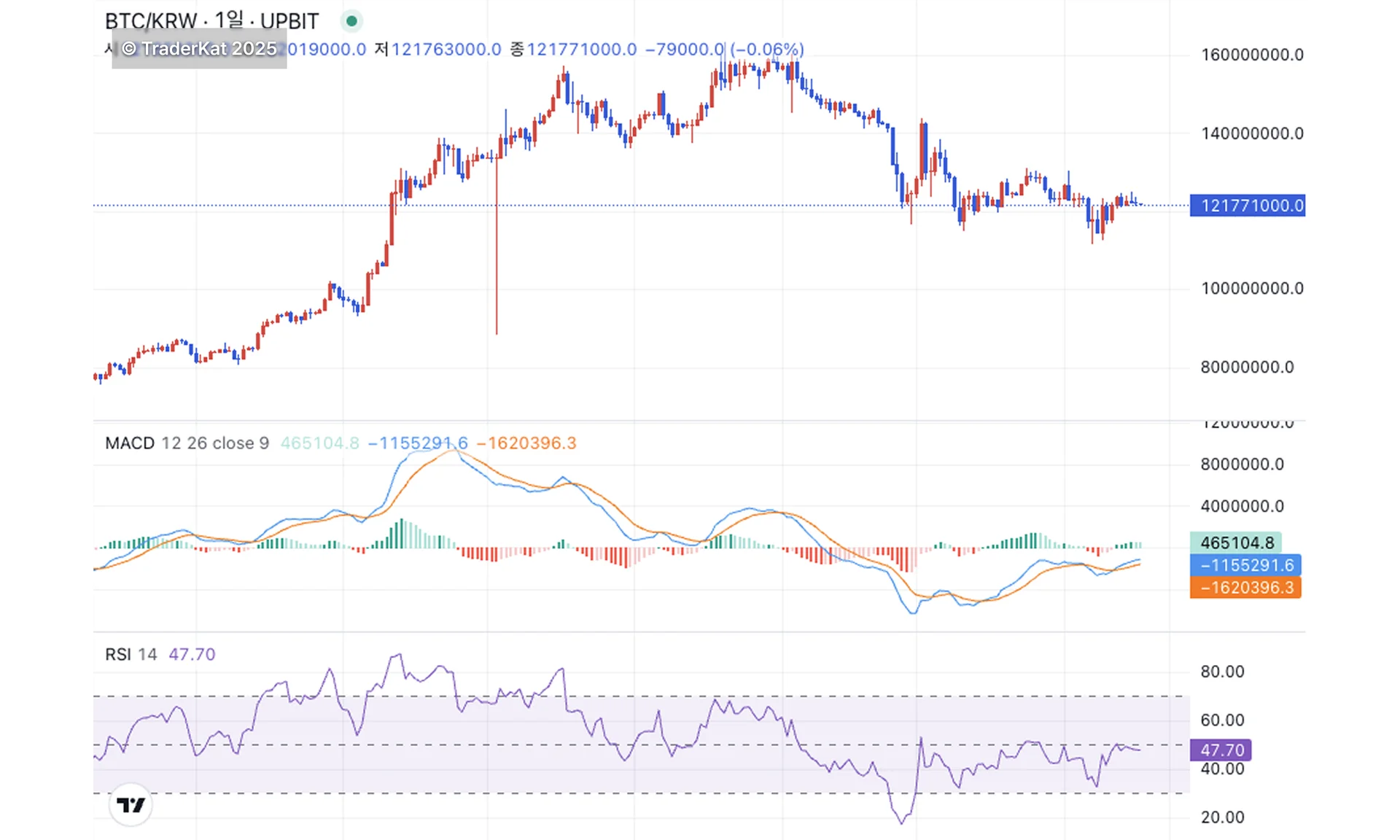1400x840 pixels.
Task: Click the TradingView logo icon
Action: click(131, 805)
